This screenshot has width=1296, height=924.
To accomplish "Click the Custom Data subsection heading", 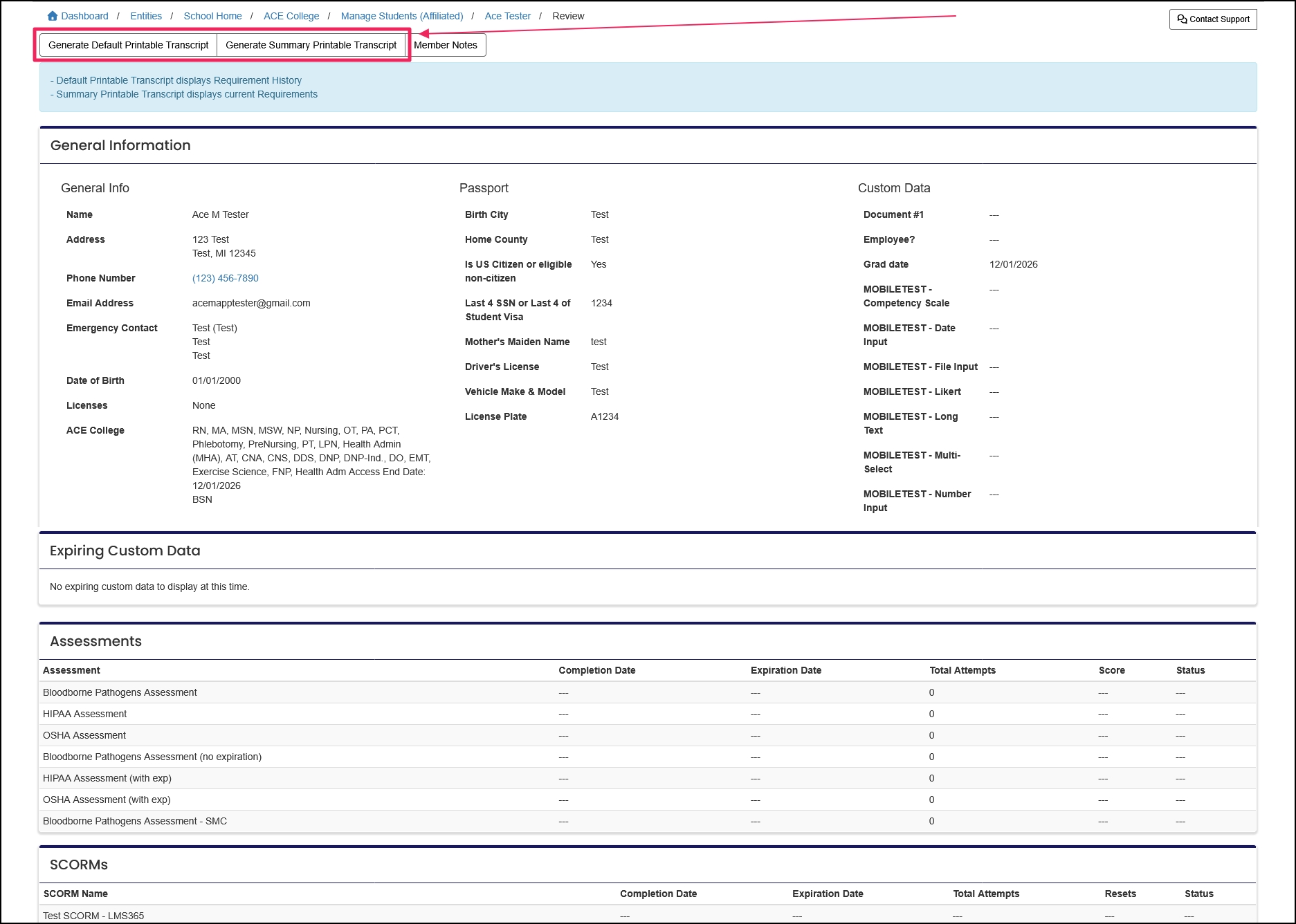I will point(894,188).
